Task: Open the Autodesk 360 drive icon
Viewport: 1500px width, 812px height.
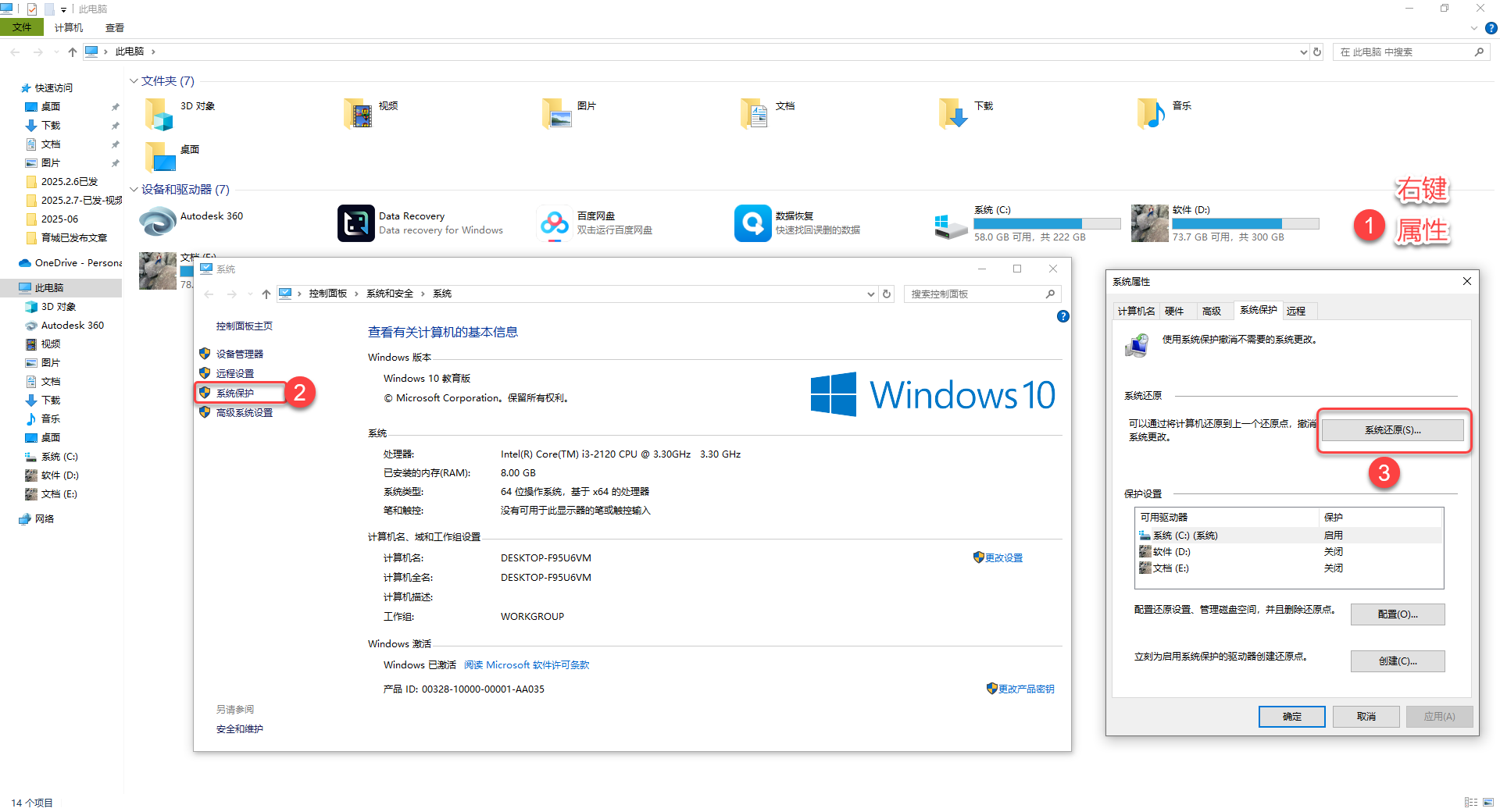Action: tap(158, 222)
